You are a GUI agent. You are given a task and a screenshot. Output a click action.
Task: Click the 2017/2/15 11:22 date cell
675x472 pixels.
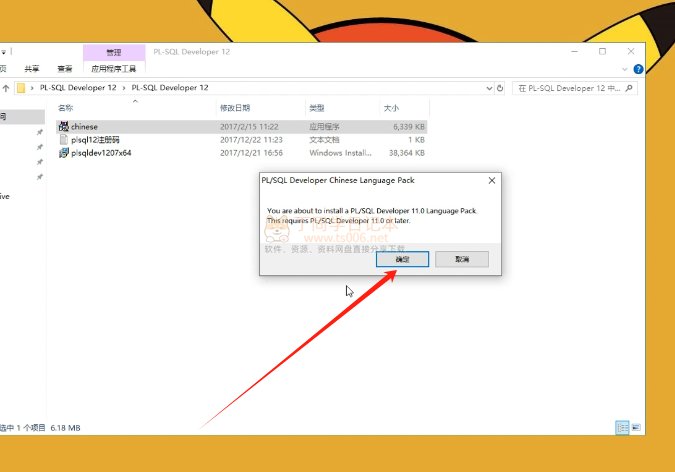[249, 127]
